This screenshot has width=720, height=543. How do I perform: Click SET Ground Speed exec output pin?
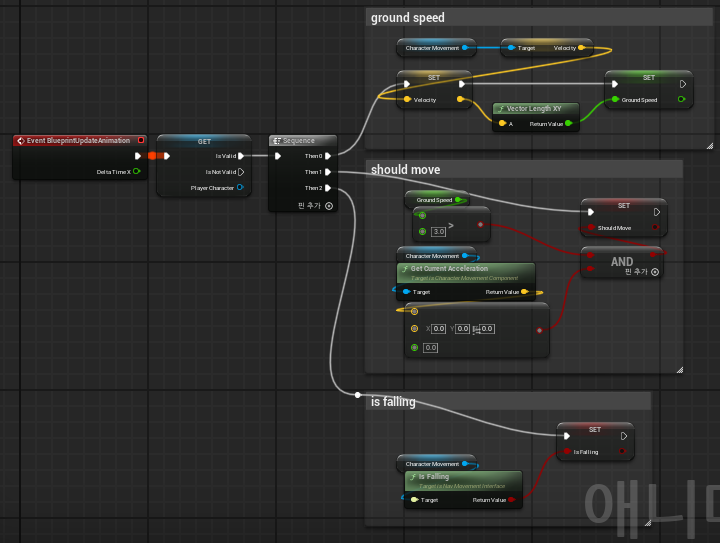(x=683, y=84)
